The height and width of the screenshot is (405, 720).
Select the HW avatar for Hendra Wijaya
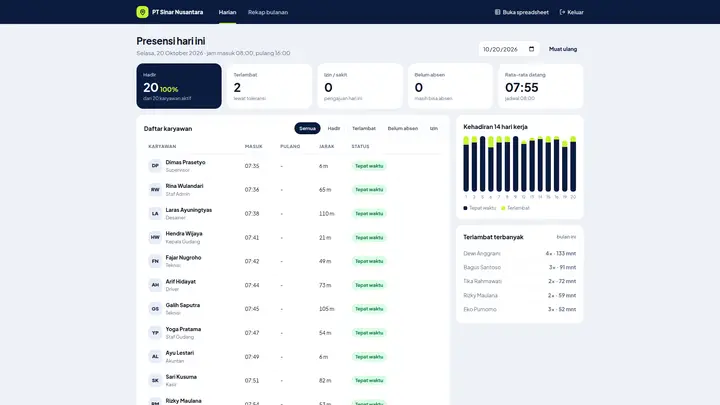click(155, 237)
